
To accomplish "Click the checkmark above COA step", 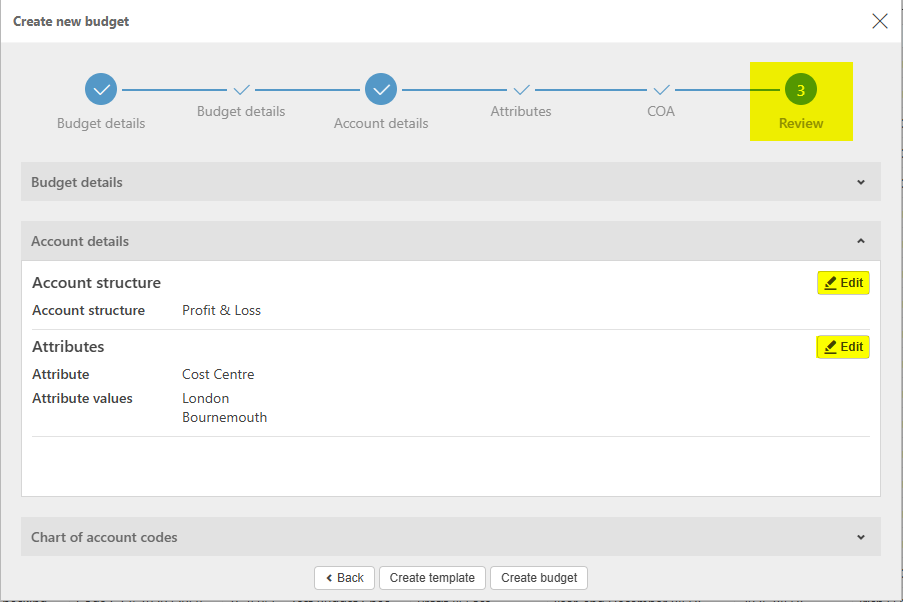I will pyautogui.click(x=661, y=90).
